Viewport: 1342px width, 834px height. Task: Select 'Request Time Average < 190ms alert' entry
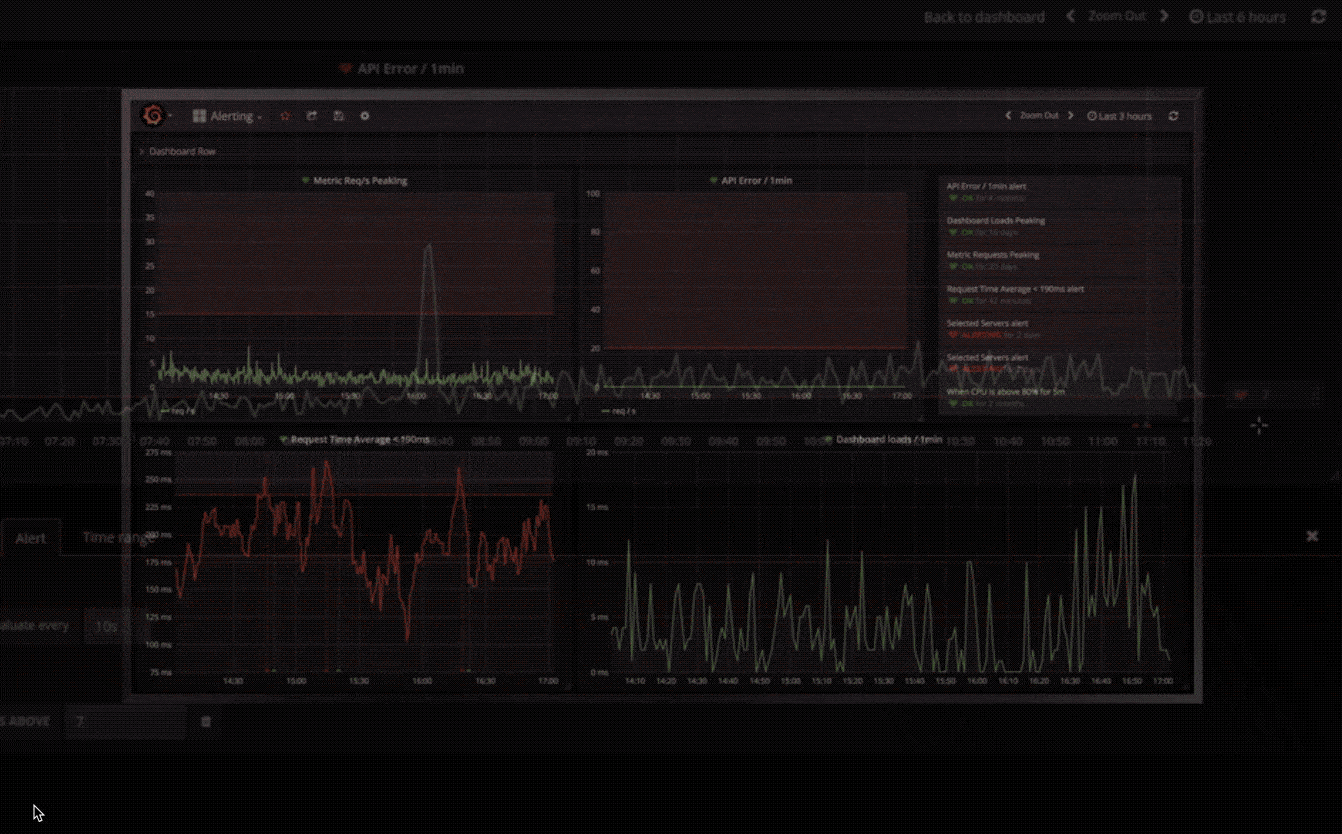click(x=1015, y=290)
